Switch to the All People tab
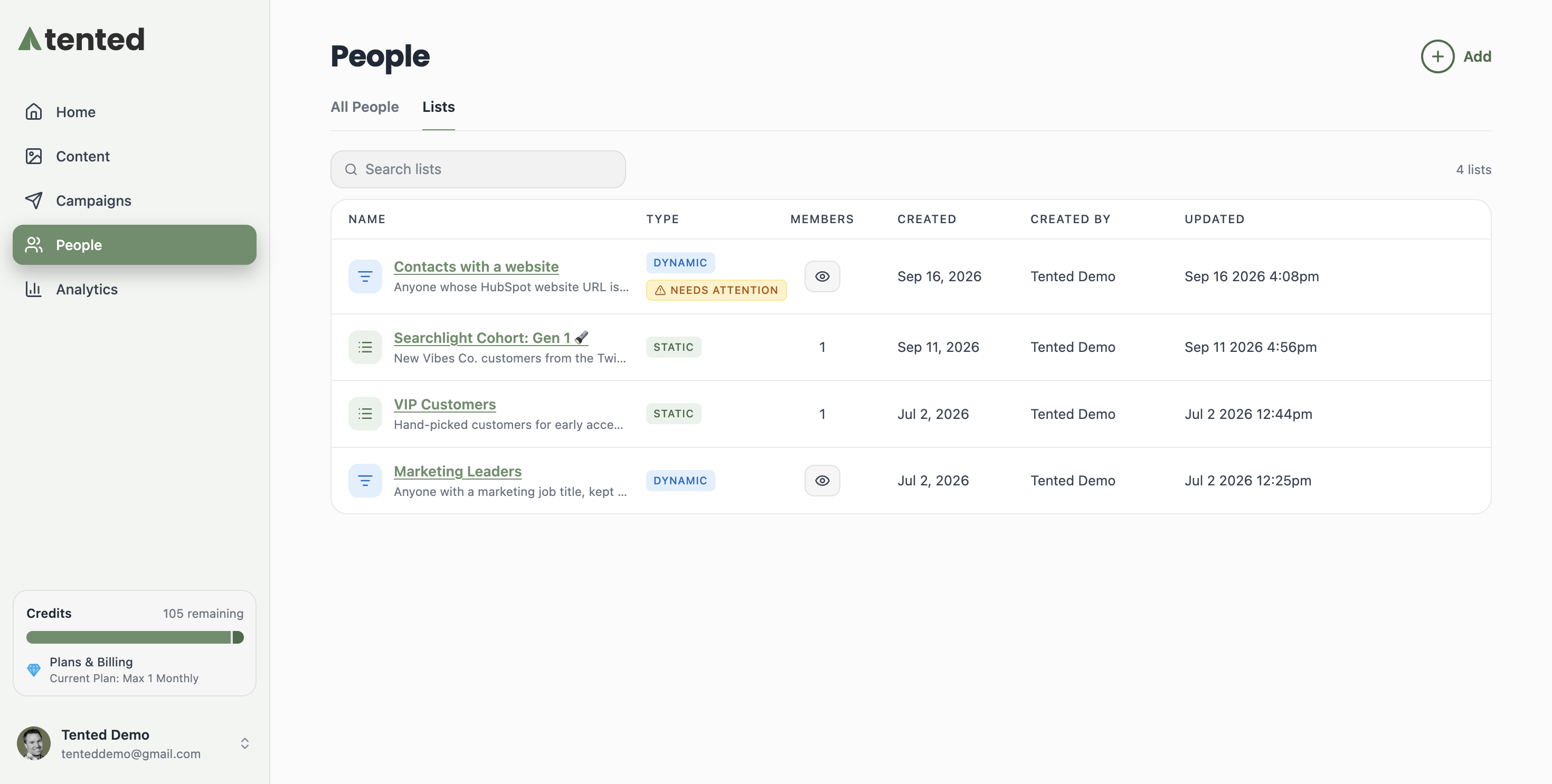 tap(364, 107)
